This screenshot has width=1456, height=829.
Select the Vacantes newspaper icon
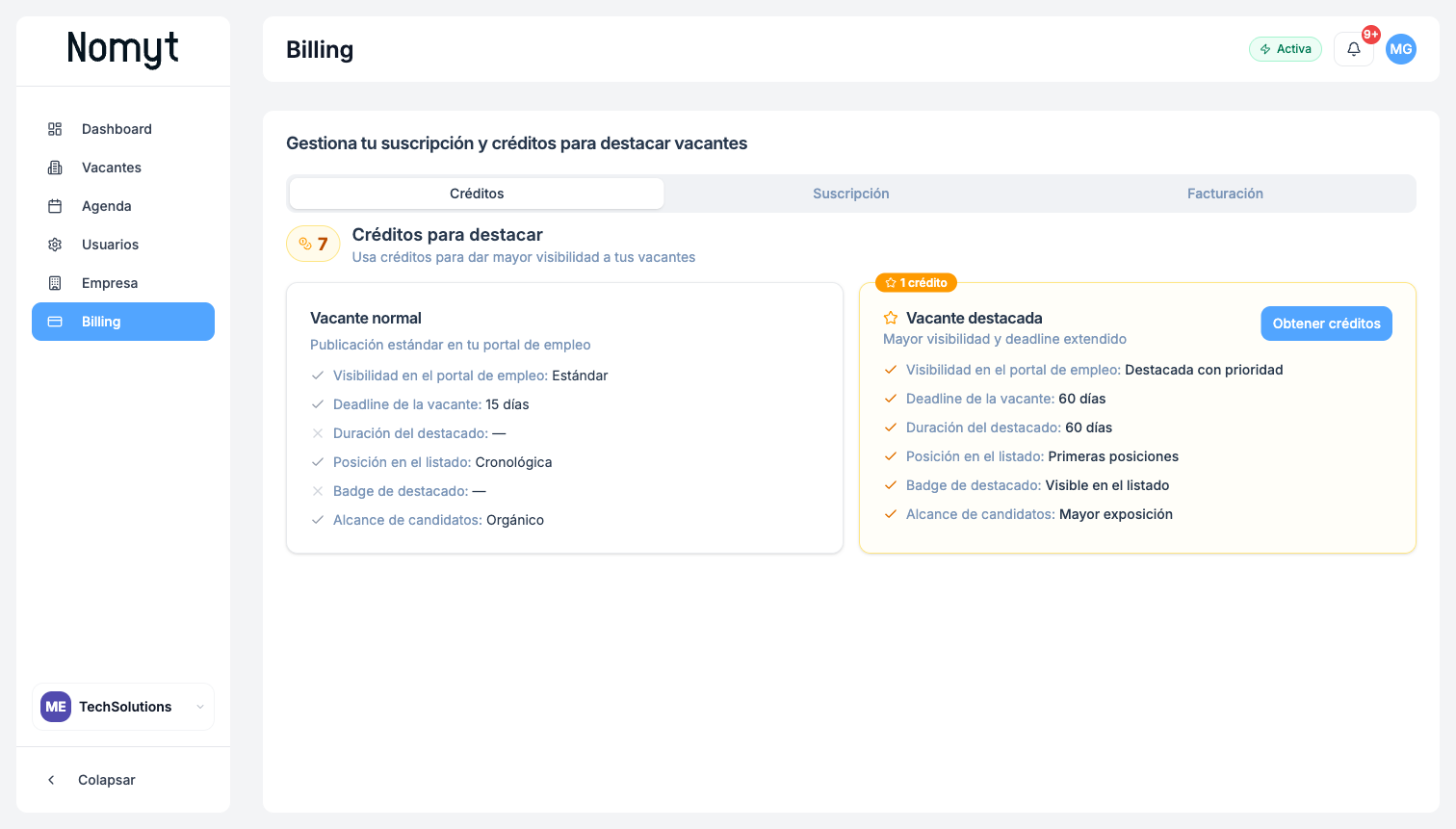pyautogui.click(x=55, y=167)
